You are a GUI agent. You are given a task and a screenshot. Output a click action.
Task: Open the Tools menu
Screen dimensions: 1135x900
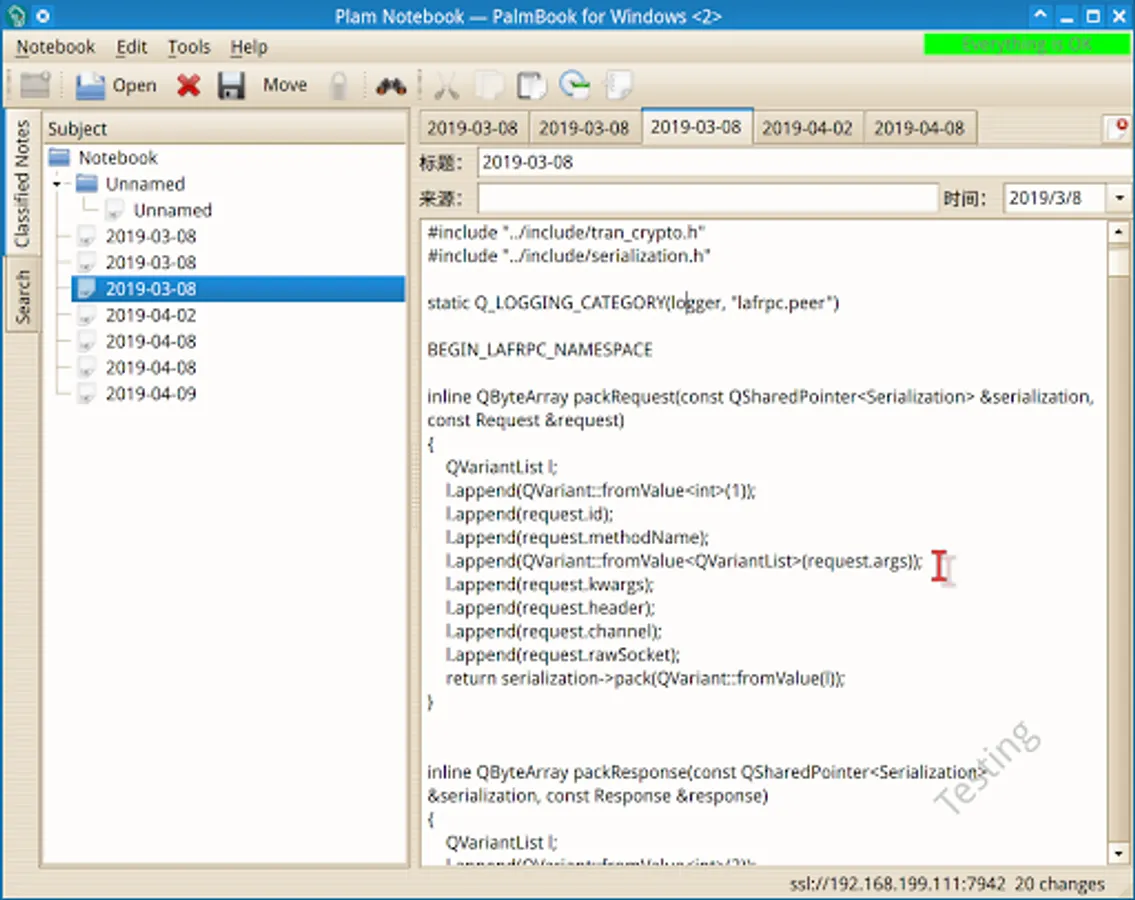pyautogui.click(x=189, y=47)
